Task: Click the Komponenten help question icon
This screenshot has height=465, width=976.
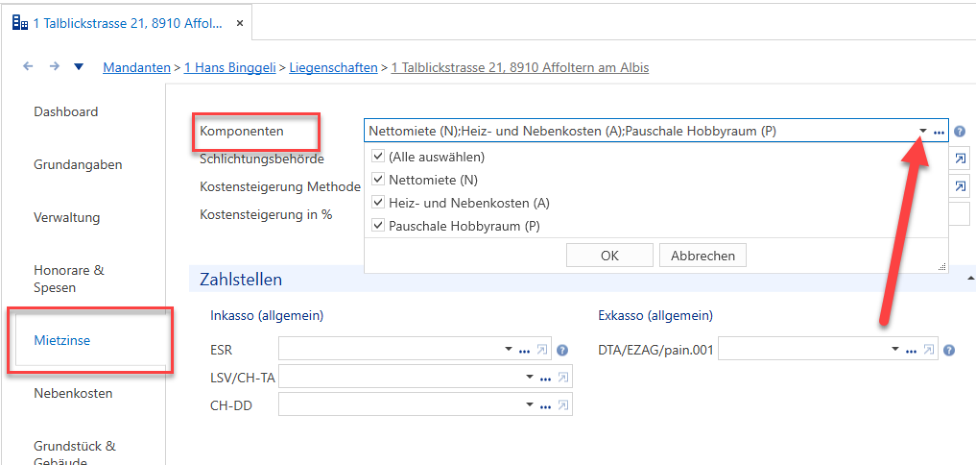Action: coord(959,132)
